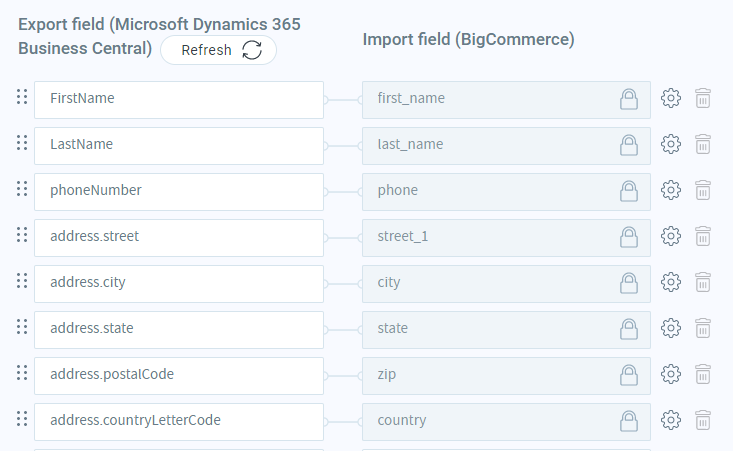Image resolution: width=733 pixels, height=451 pixels.
Task: Grab drag handle of address.city row
Action: [22, 281]
